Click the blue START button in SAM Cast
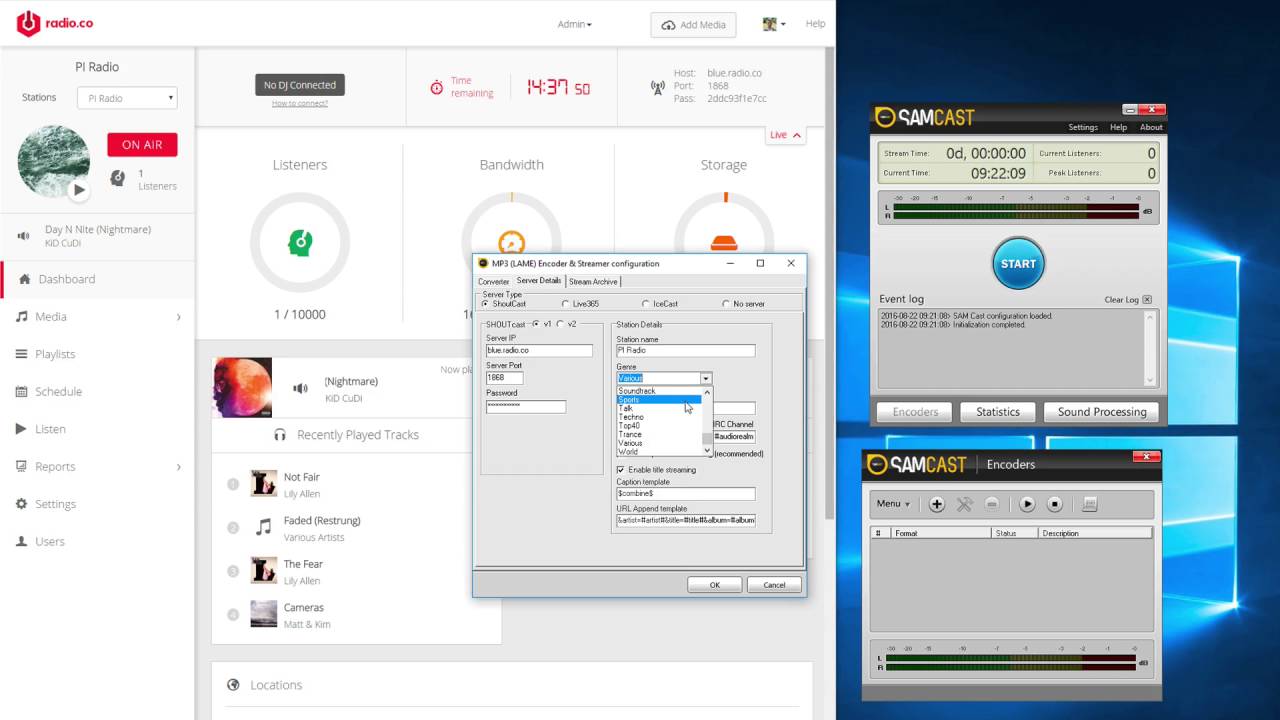 [1018, 264]
